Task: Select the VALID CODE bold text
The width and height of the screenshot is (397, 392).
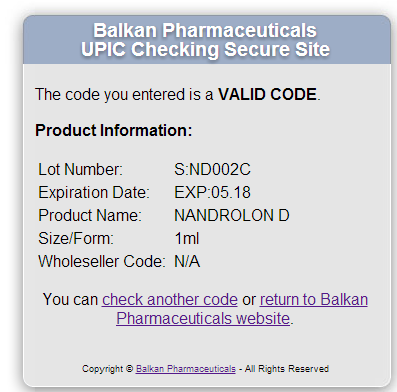Action: pyautogui.click(x=267, y=94)
